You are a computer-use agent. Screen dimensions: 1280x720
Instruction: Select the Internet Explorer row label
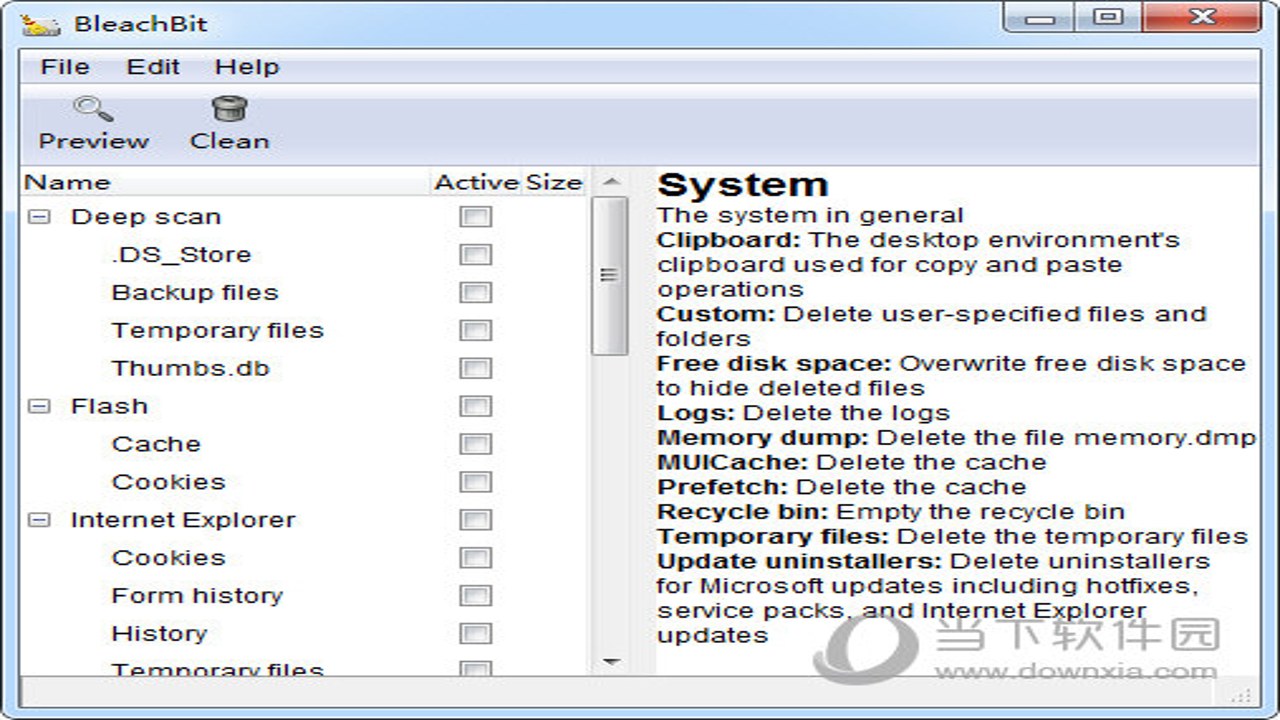[183, 520]
